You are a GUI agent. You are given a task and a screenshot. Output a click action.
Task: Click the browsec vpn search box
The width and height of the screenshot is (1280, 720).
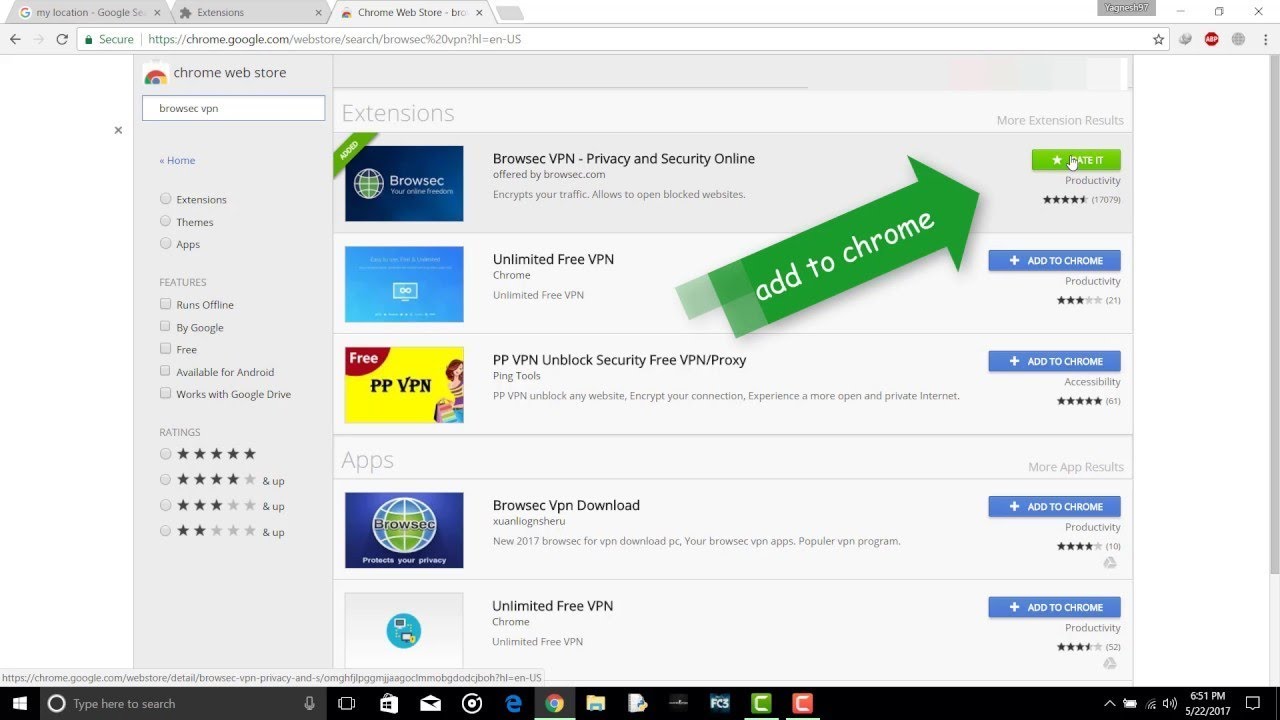click(234, 108)
